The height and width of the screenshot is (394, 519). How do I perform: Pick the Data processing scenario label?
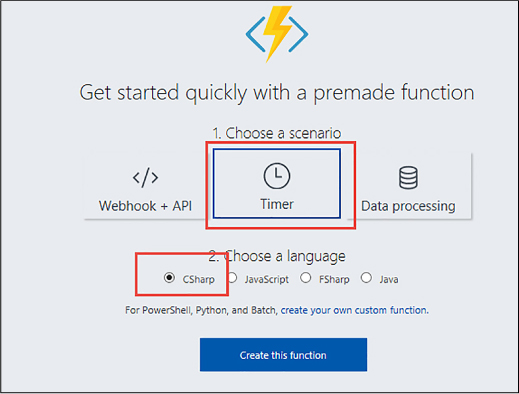[408, 206]
